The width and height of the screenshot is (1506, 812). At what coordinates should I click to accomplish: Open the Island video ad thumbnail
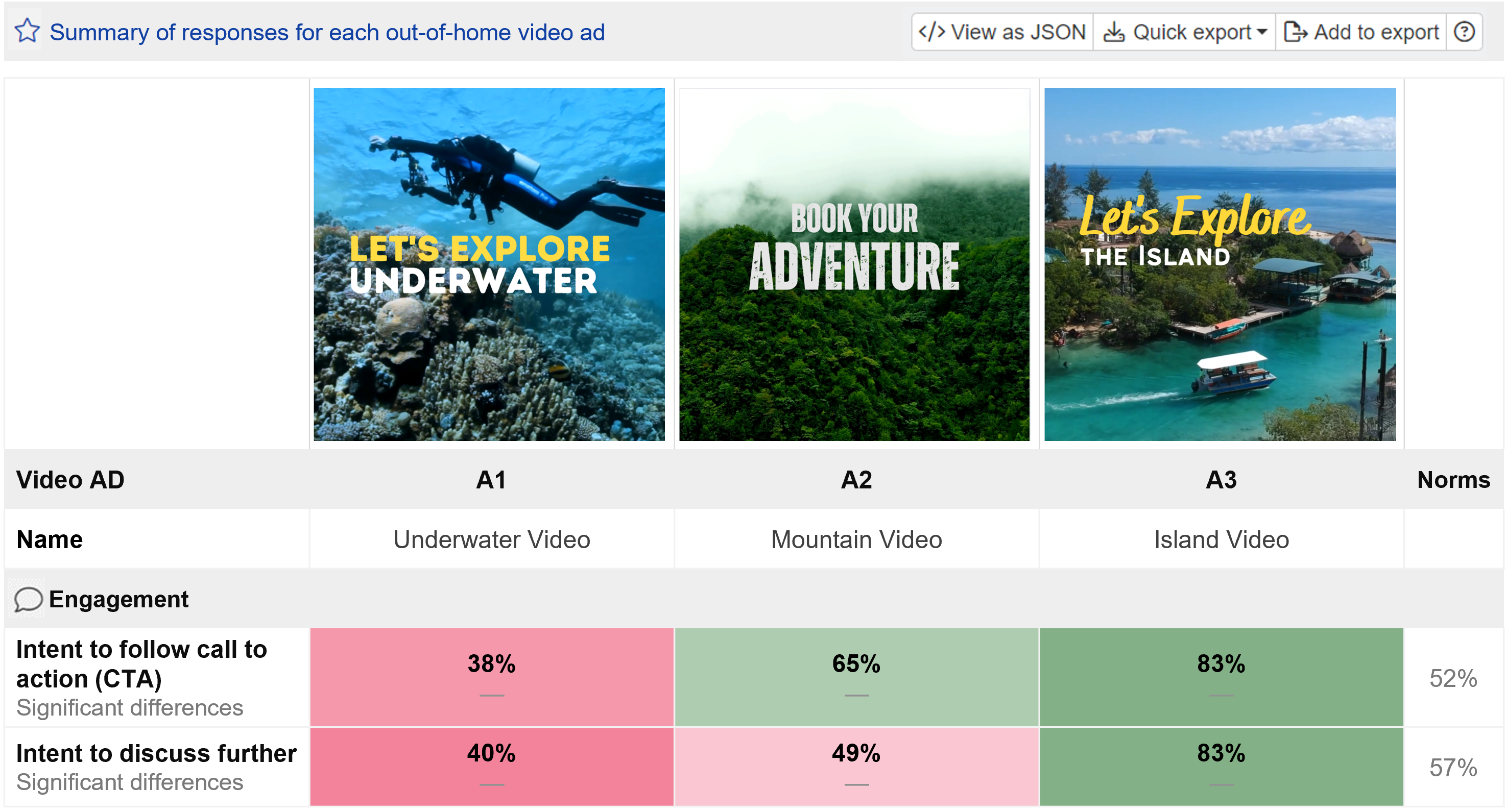tap(1220, 264)
